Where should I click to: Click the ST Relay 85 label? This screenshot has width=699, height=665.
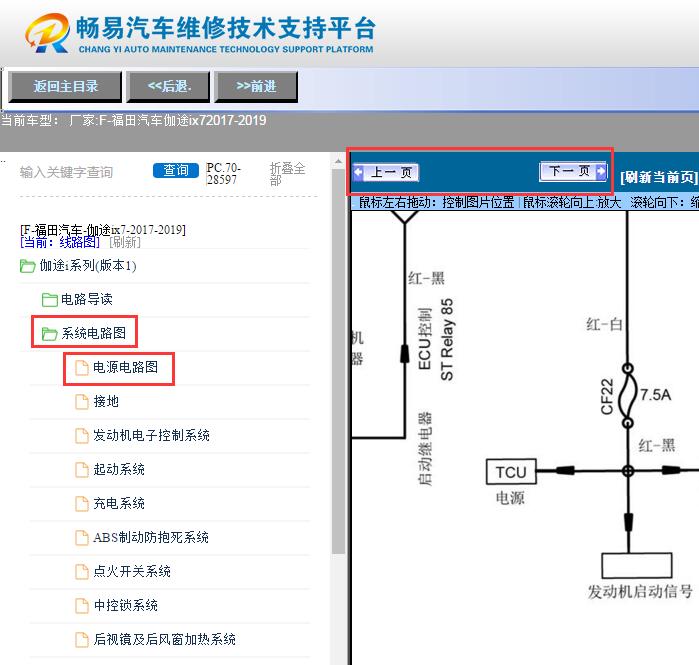click(447, 340)
